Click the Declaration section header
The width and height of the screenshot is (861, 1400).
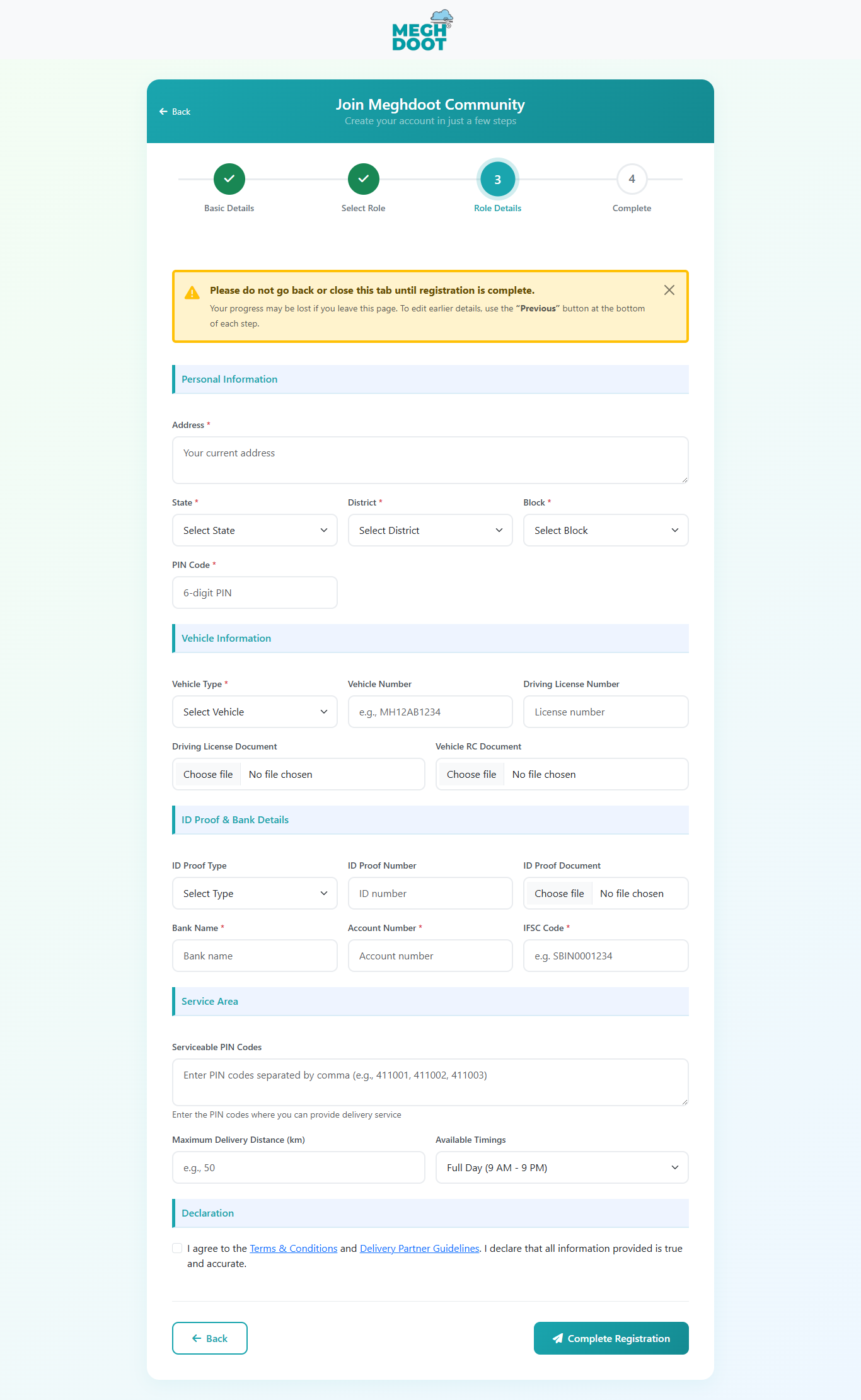[430, 1213]
